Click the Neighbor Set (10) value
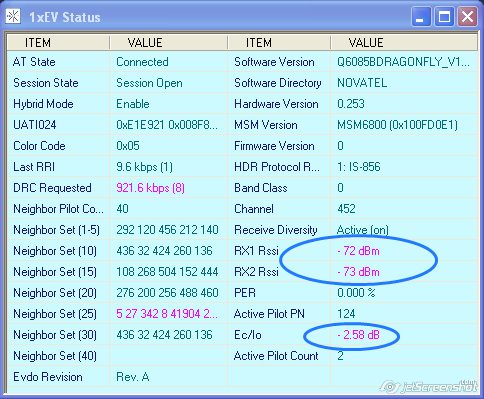This screenshot has height=399, width=484. coord(164,251)
